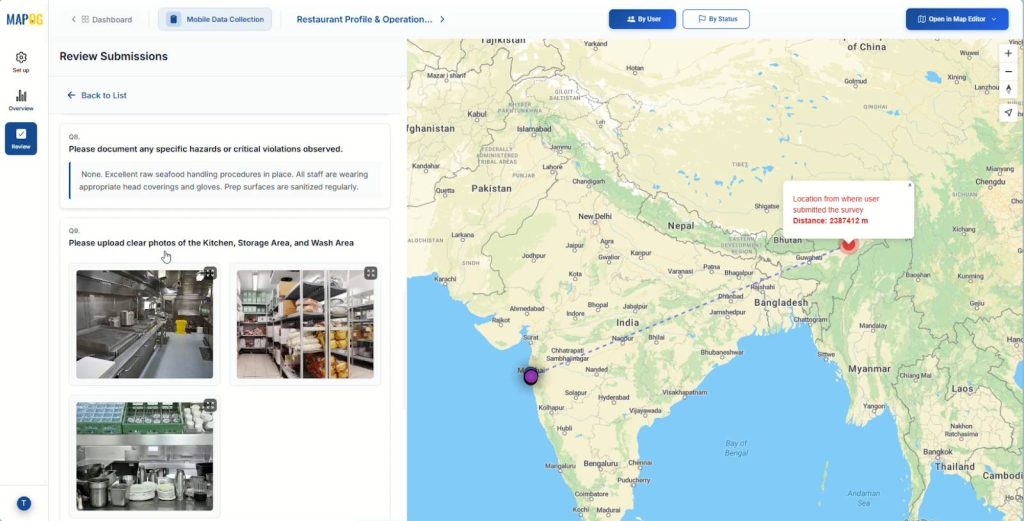Screen dimensions: 1024x521
Task: Expand the wash area photo to fullscreen
Action: click(210, 405)
